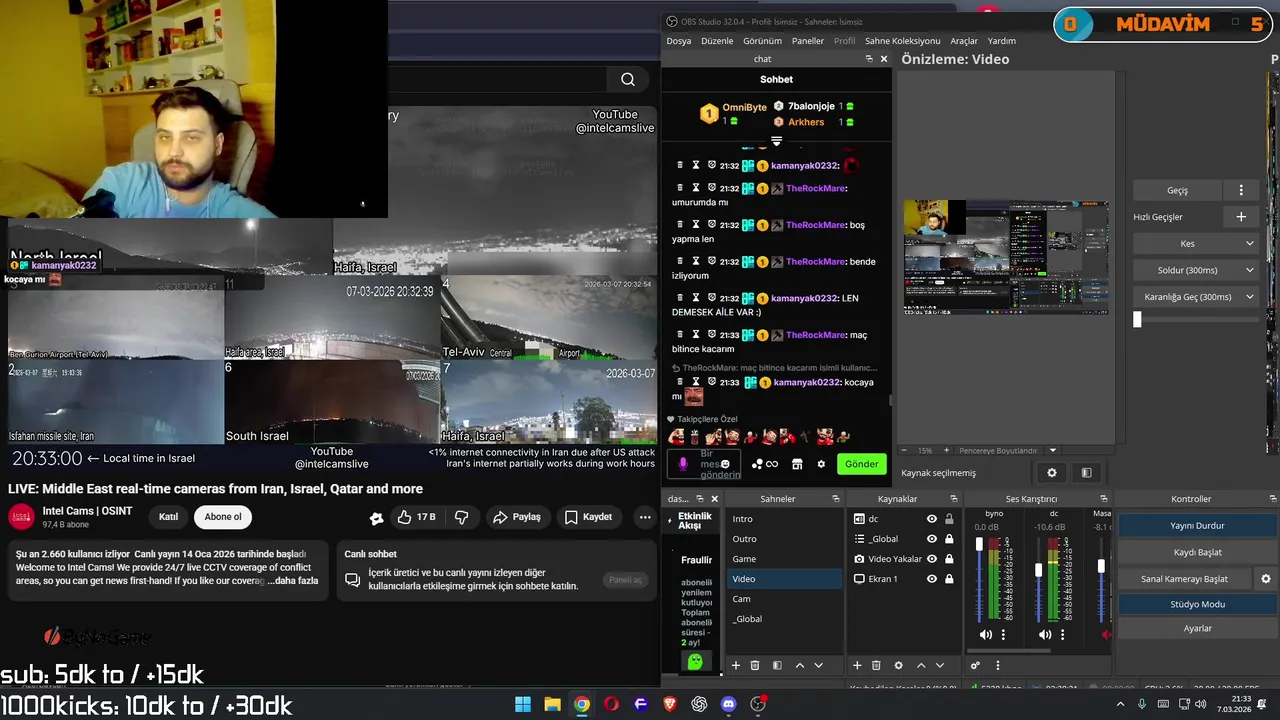Hide the Ekran 1 source
Screen dimensions: 1280x720
click(x=932, y=579)
